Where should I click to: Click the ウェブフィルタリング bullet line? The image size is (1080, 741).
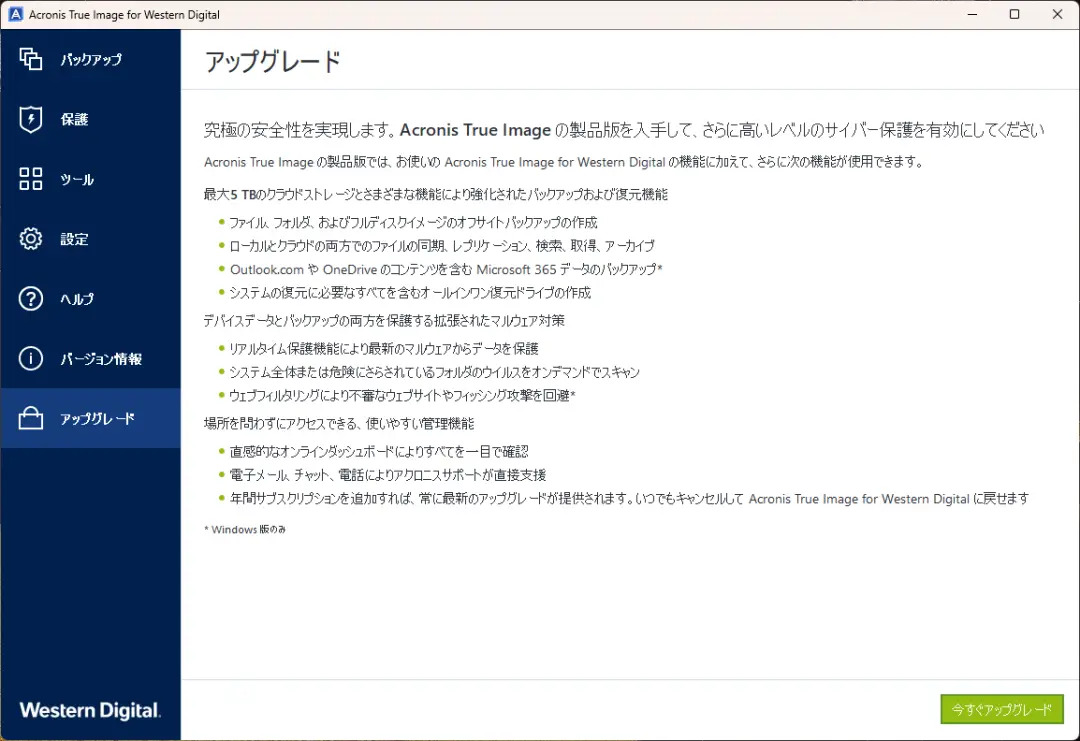(x=402, y=395)
